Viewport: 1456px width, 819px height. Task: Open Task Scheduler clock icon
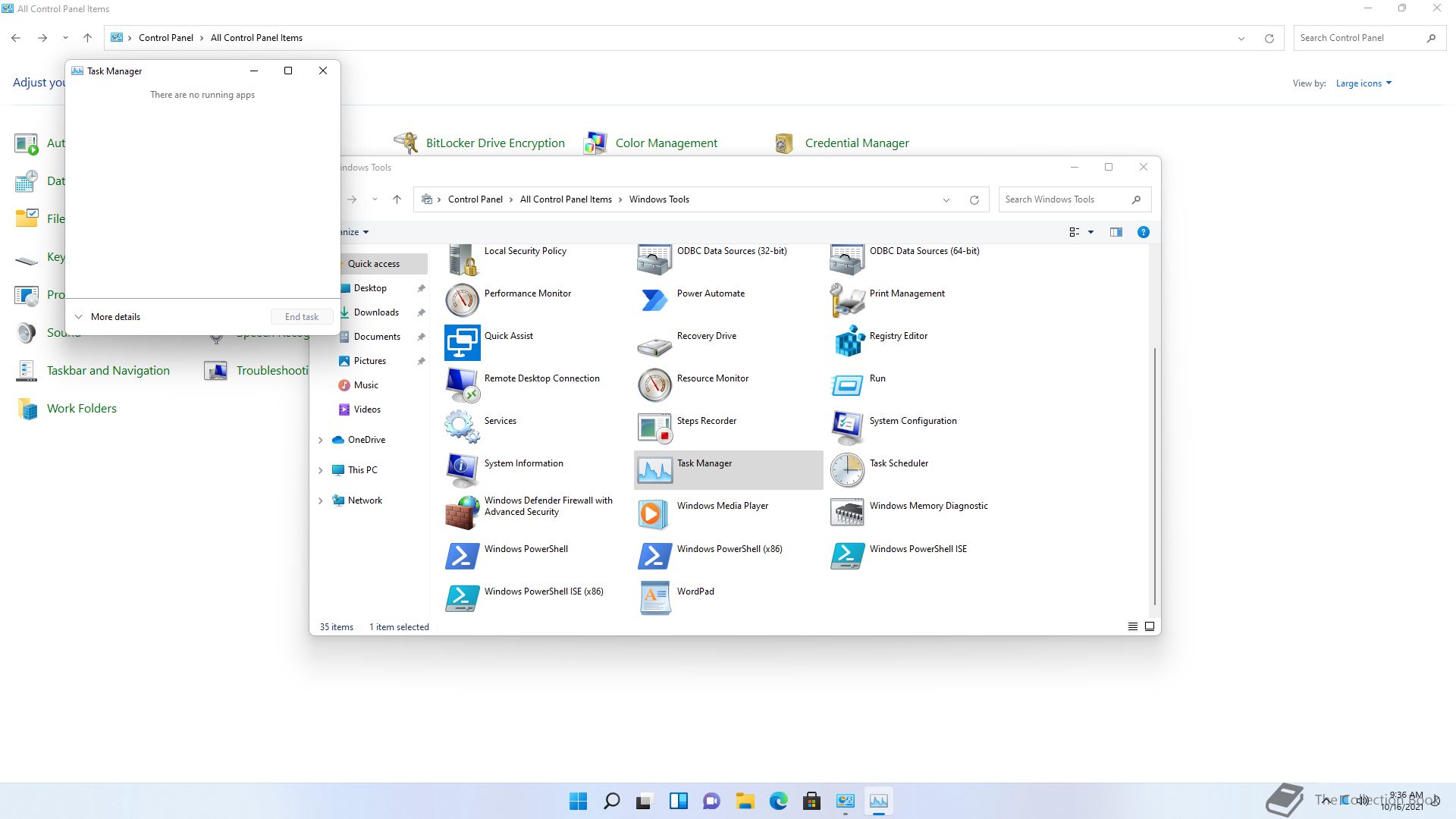coord(847,470)
